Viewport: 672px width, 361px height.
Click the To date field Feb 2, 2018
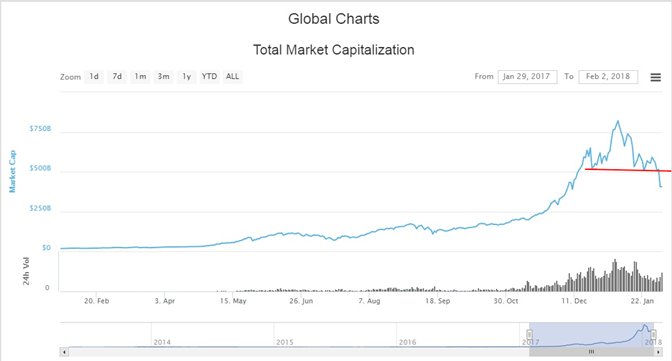pos(608,77)
